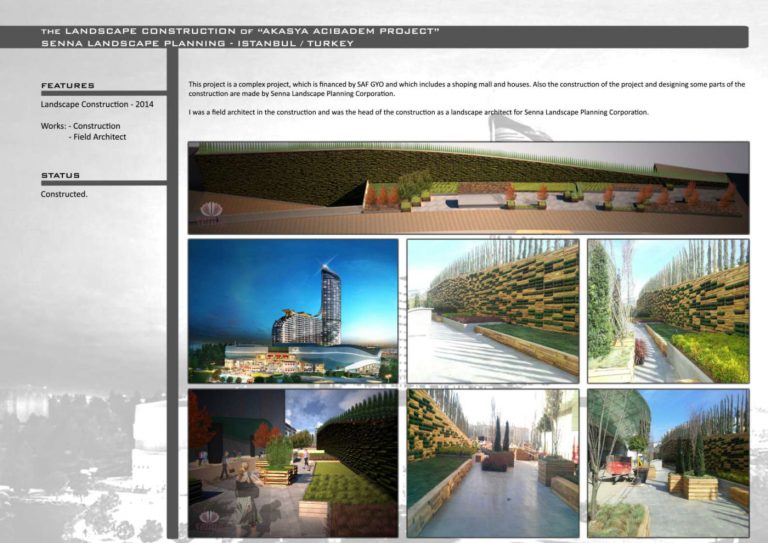Select the "- Field Architect" entry
This screenshot has width=768, height=543.
97,137
